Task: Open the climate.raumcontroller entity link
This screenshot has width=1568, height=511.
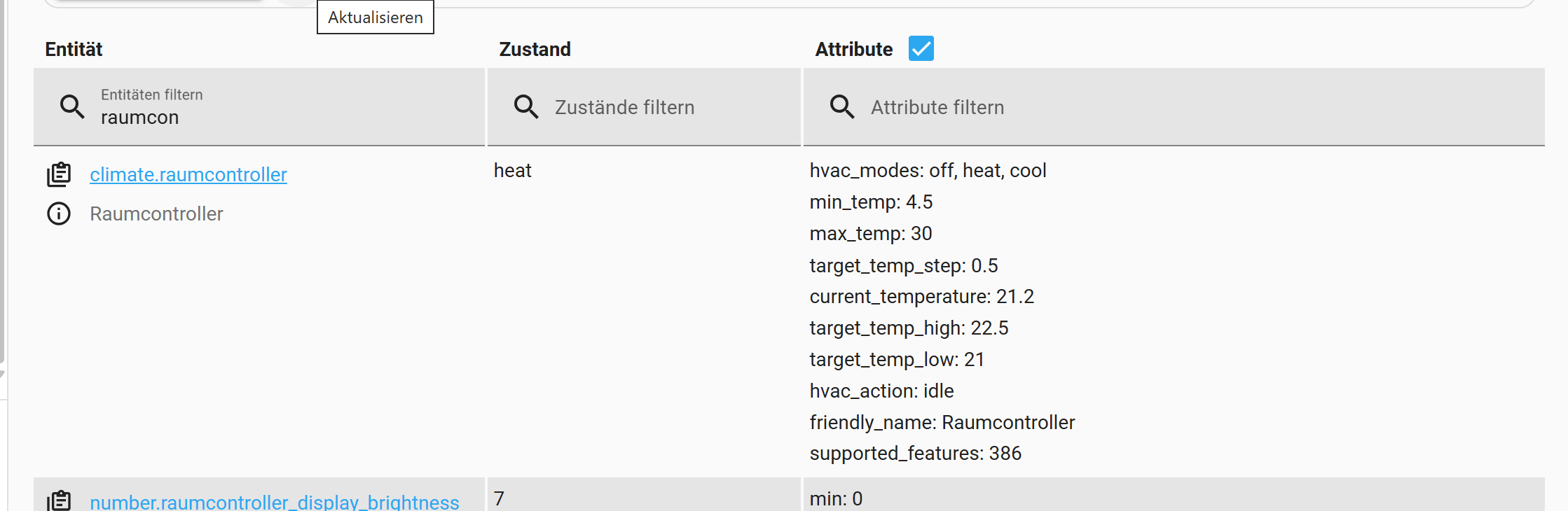Action: click(188, 174)
